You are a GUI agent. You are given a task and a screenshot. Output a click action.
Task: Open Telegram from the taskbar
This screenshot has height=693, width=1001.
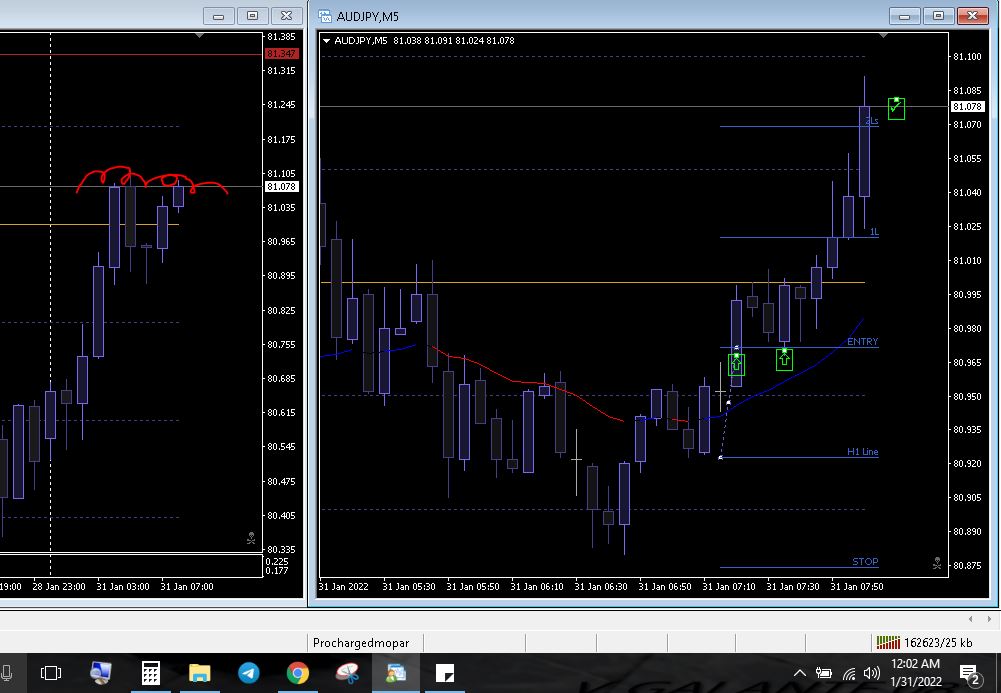249,673
